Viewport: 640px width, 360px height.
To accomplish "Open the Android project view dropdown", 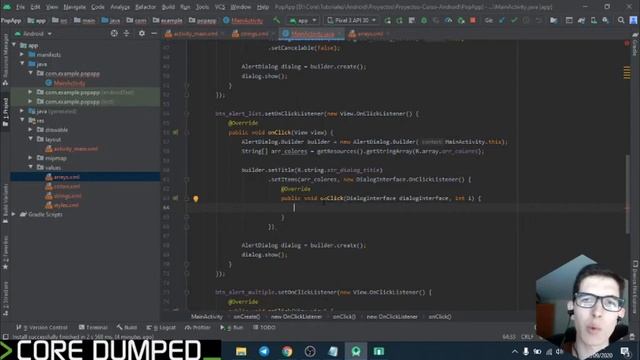I will (33, 33).
